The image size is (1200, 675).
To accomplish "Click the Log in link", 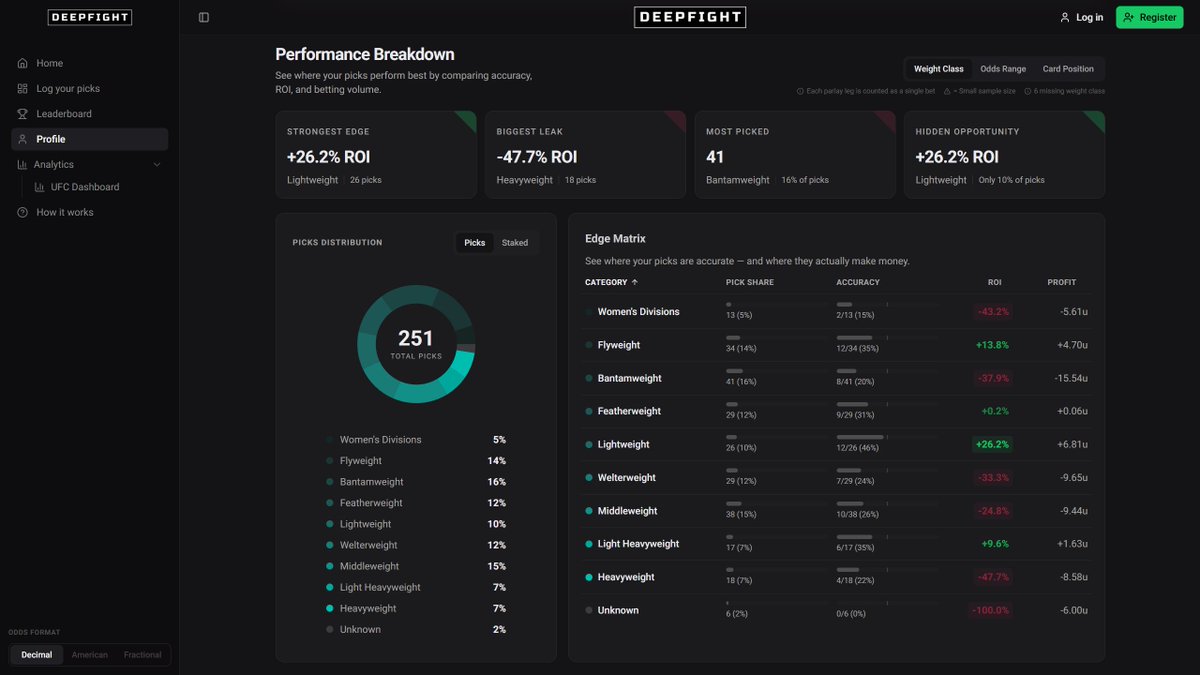I will pyautogui.click(x=1081, y=17).
